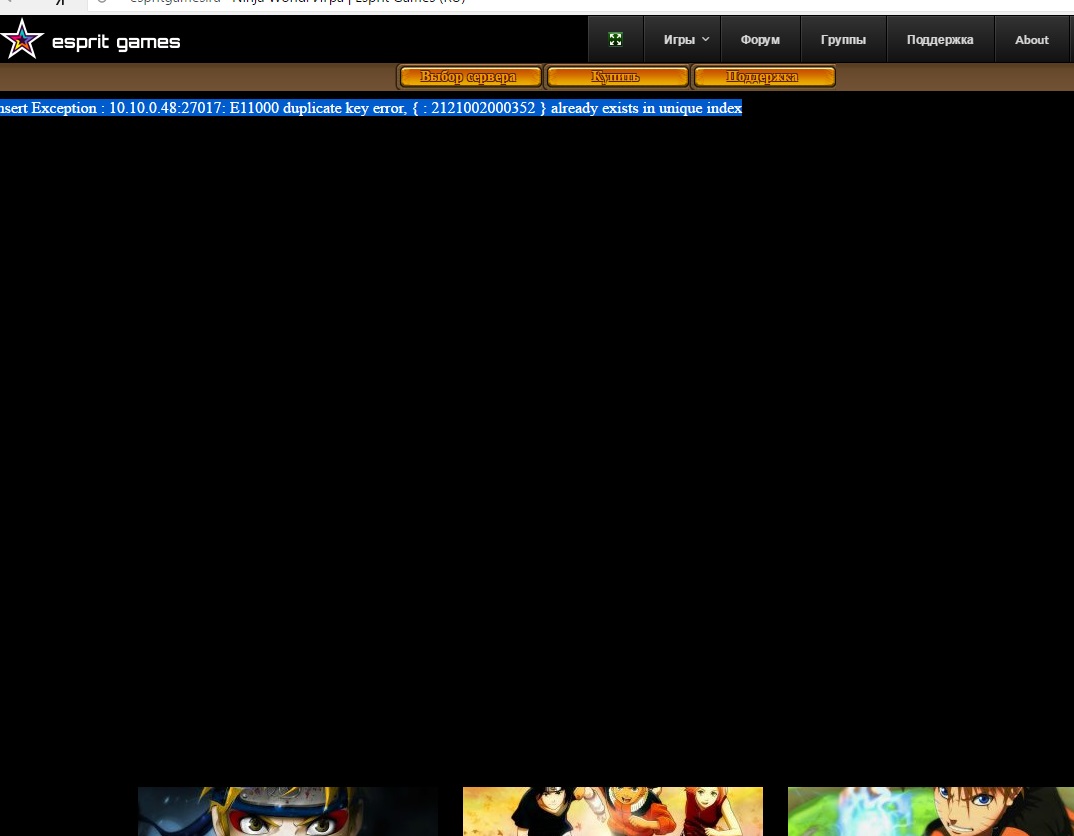This screenshot has width=1074, height=836.
Task: Click the browser reload icon
Action: click(x=101, y=2)
